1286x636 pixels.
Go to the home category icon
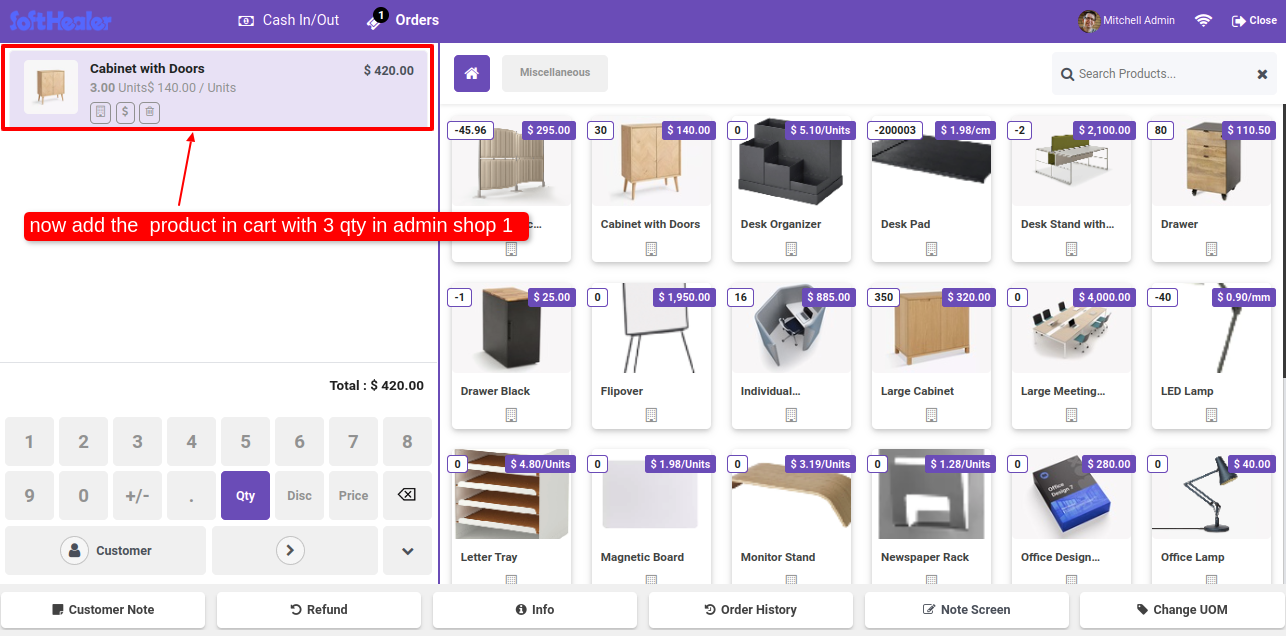[x=472, y=73]
